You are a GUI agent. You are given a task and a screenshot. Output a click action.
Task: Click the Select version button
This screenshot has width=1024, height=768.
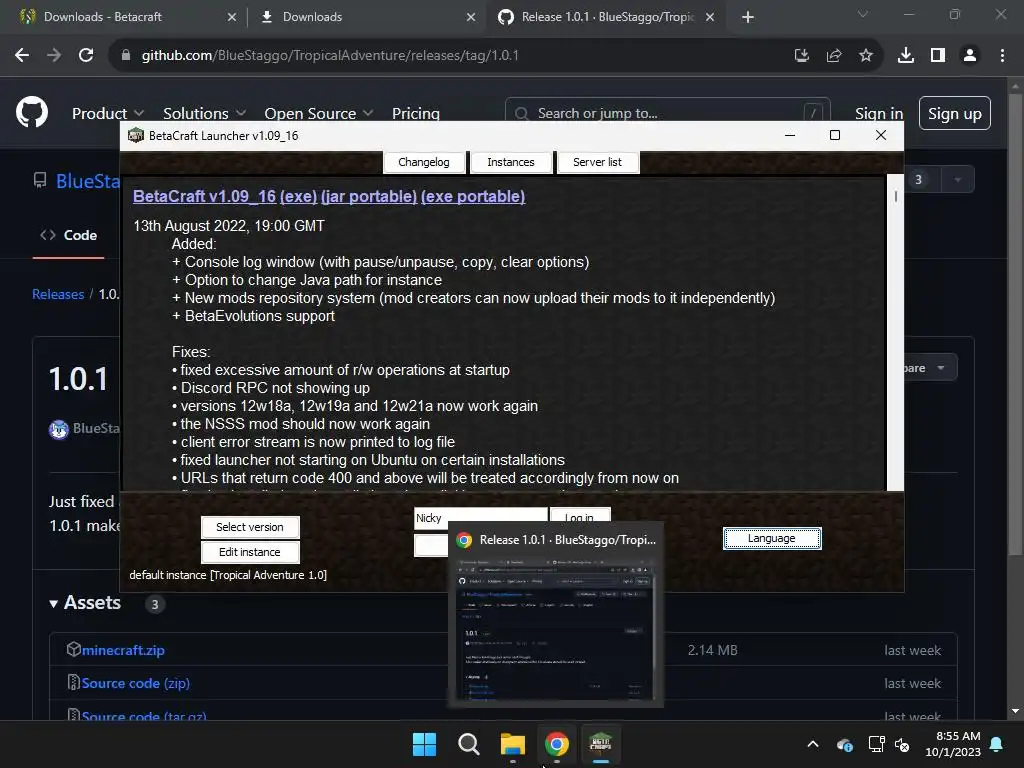250,527
